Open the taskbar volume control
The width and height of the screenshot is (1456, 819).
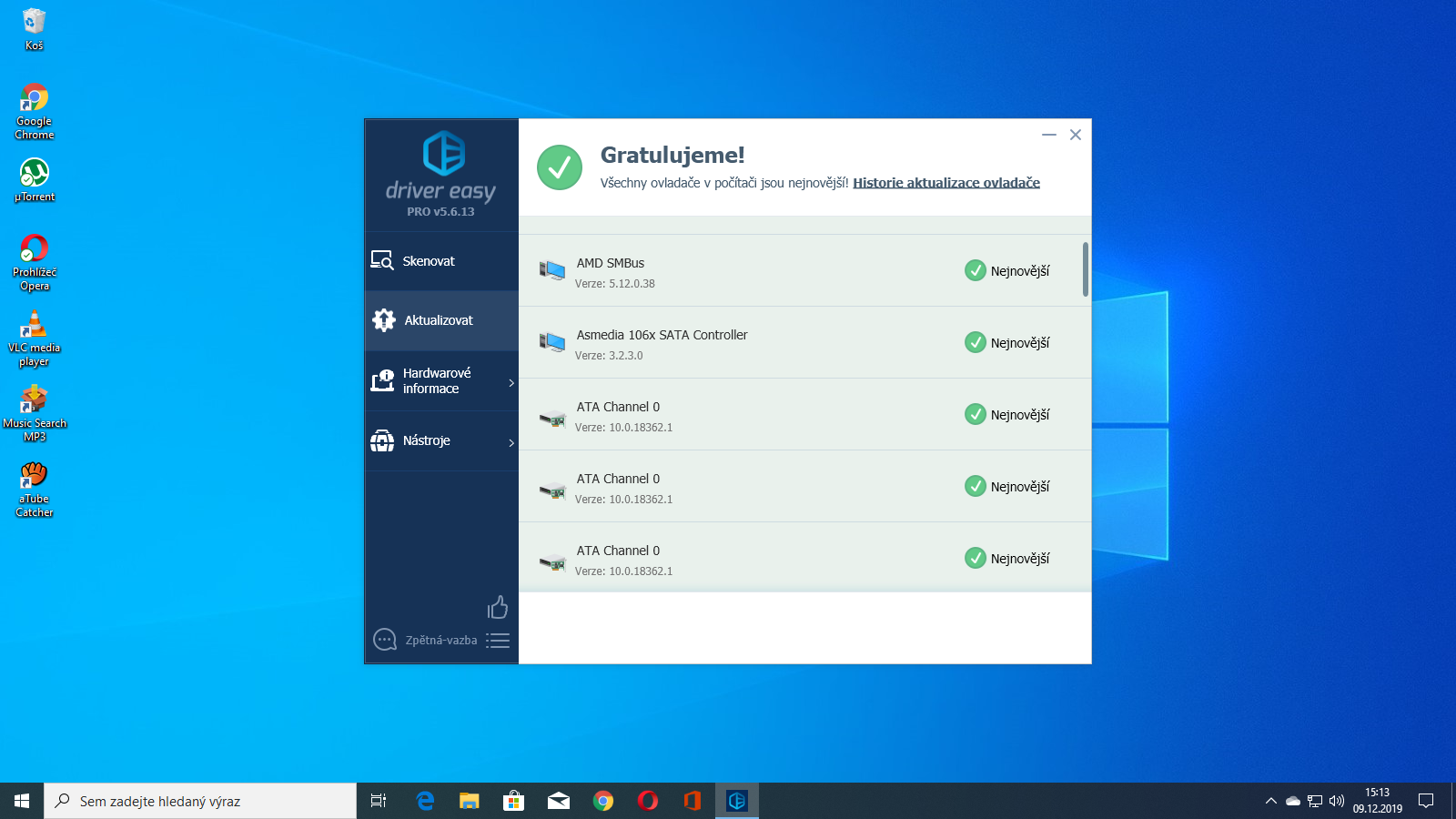pos(1337,801)
